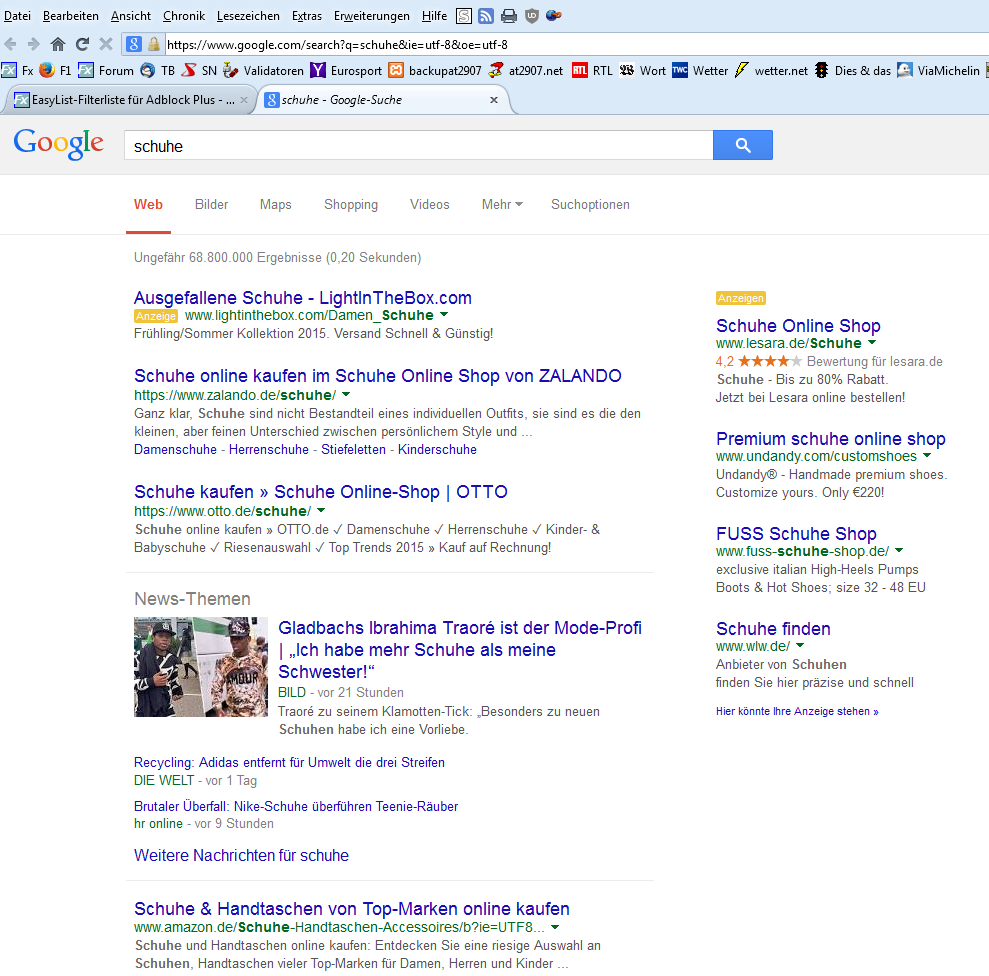Screen dimensions: 989x976
Task: Open the Kinderschuhe sitelink
Action: tap(437, 449)
